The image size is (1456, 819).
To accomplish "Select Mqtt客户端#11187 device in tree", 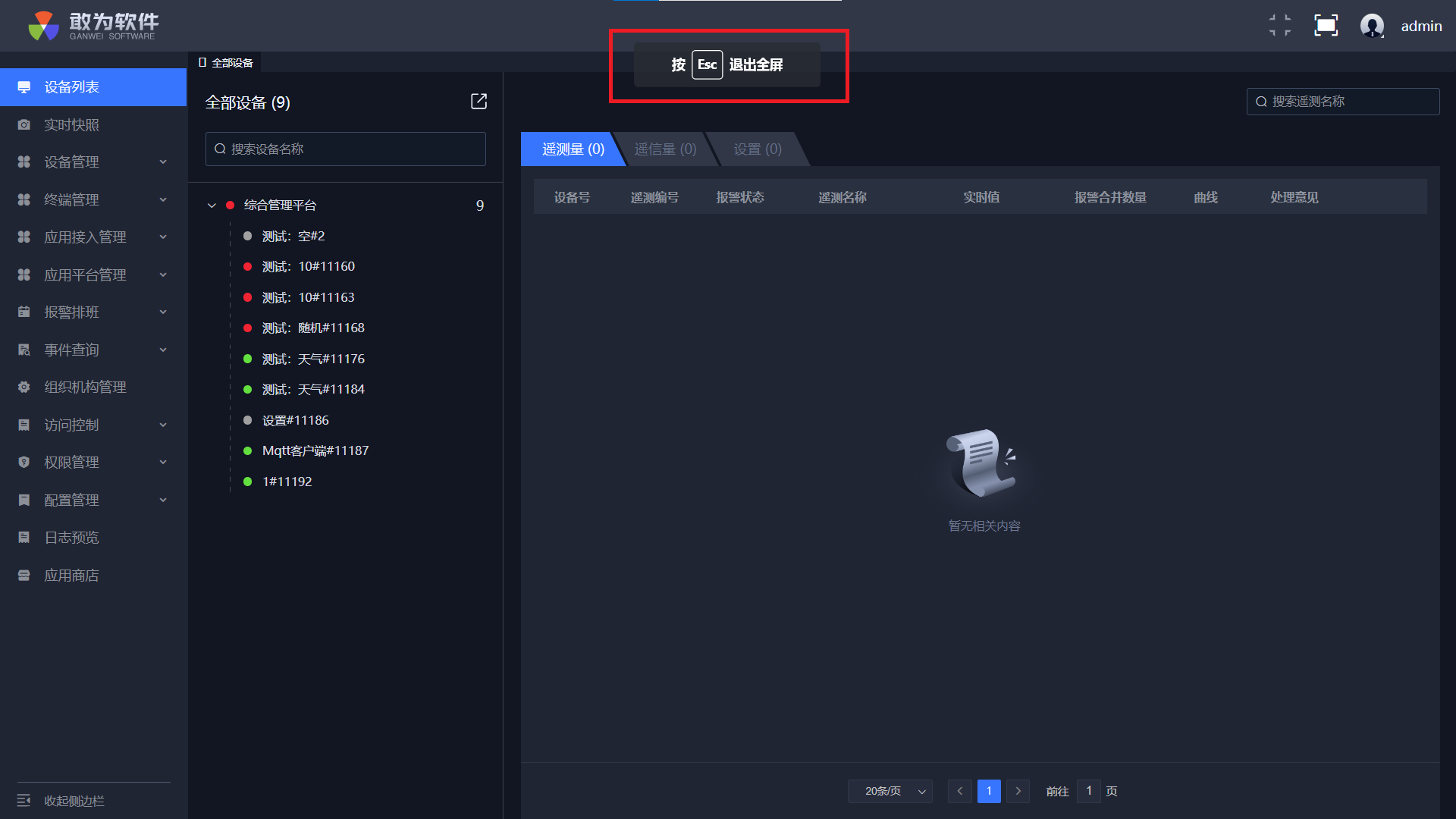I will 315,450.
